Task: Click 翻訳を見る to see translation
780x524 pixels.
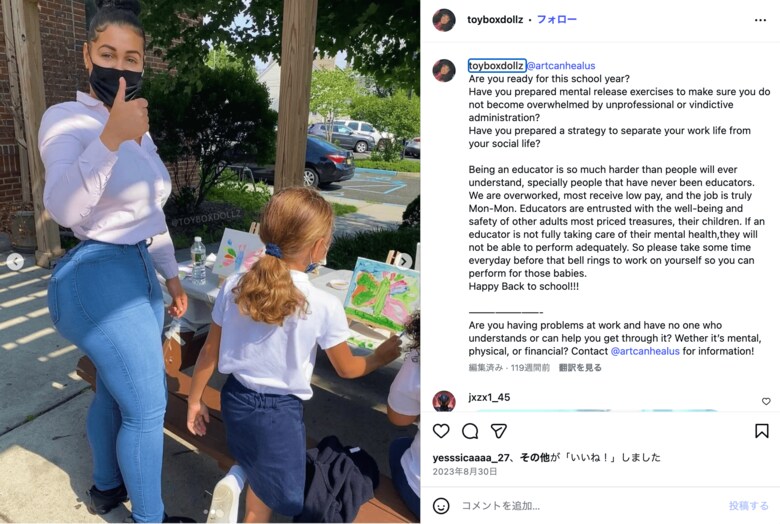Action: pos(580,368)
